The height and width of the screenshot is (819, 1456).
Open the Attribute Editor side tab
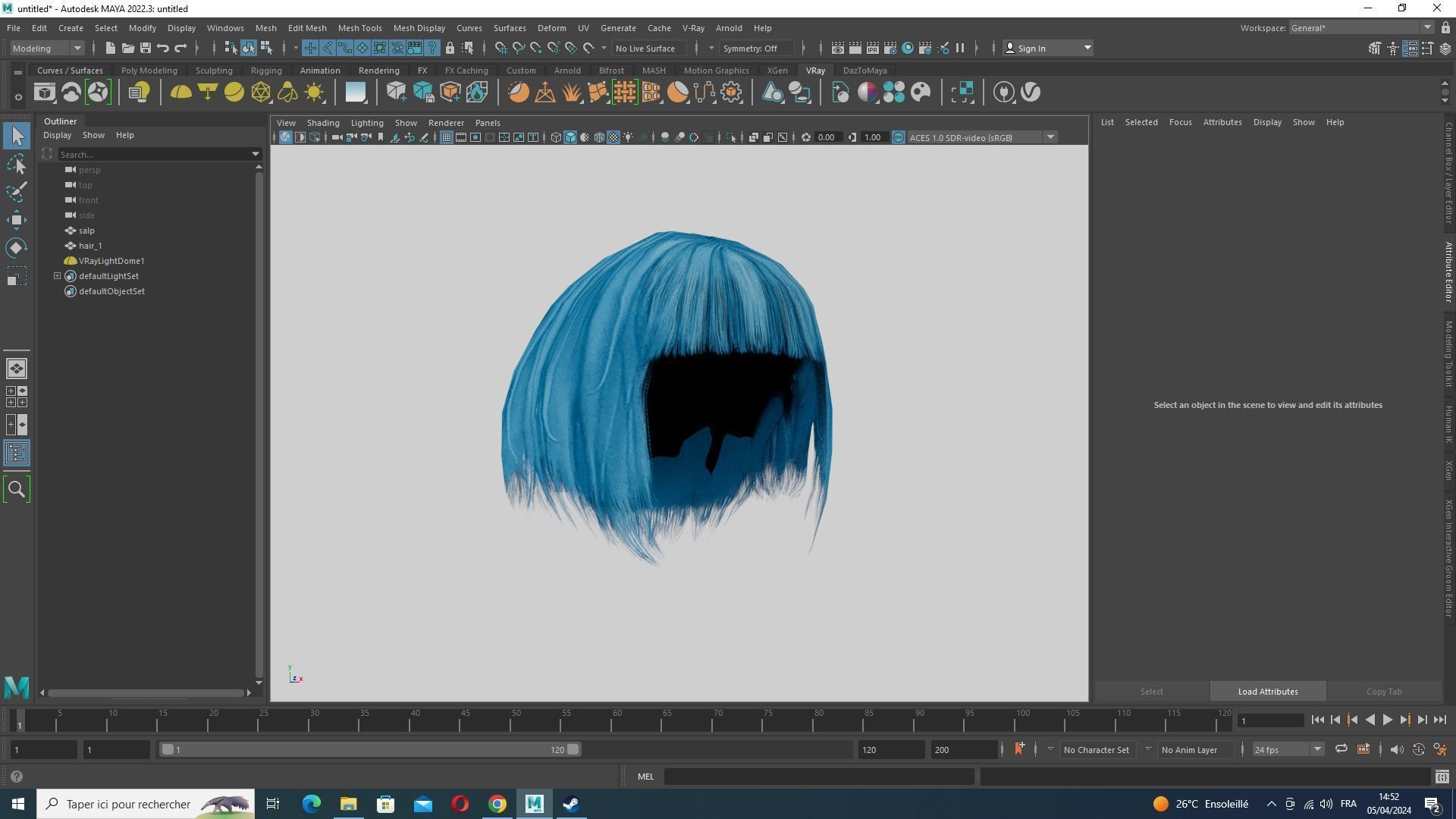pos(1448,271)
